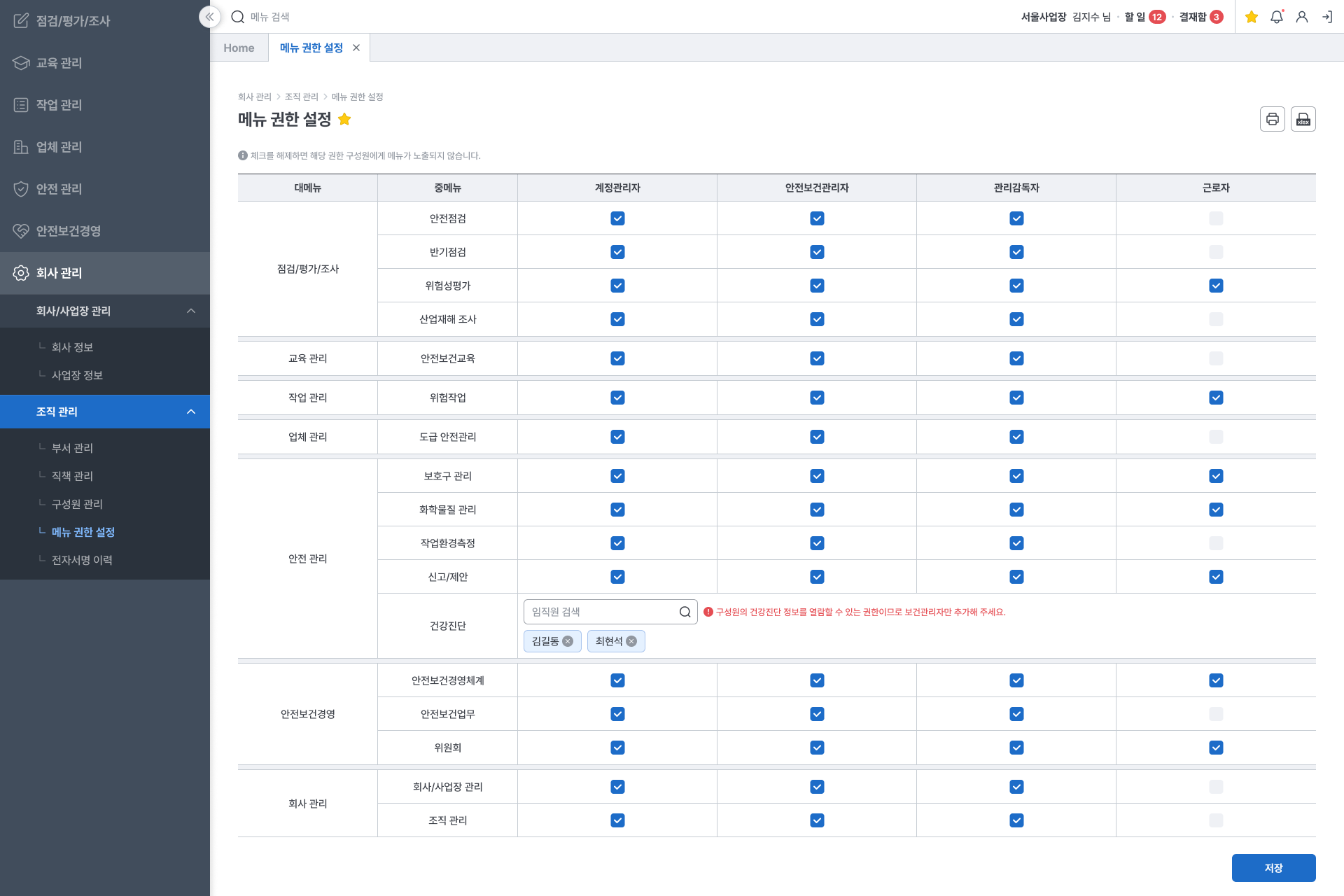The height and width of the screenshot is (896, 1344).
Task: Click the logout icon in header
Action: click(1326, 17)
